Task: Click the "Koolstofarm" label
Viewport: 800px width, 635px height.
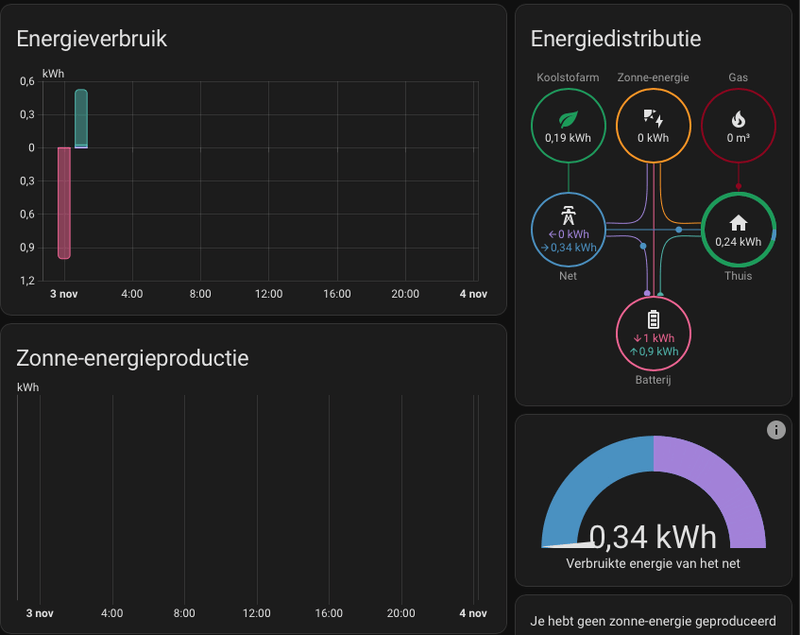Action: (568, 78)
